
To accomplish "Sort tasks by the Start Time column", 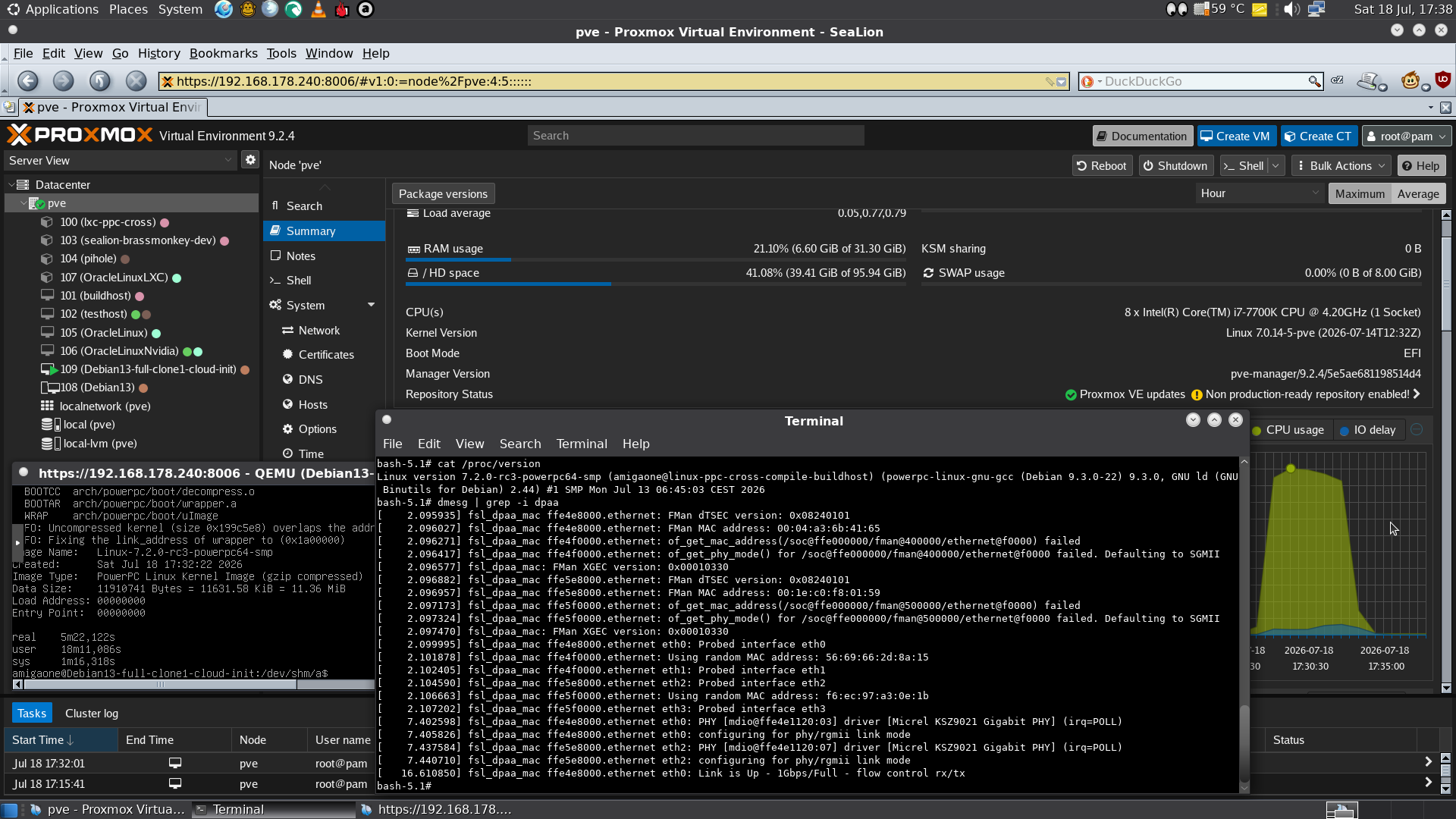I will click(x=61, y=740).
